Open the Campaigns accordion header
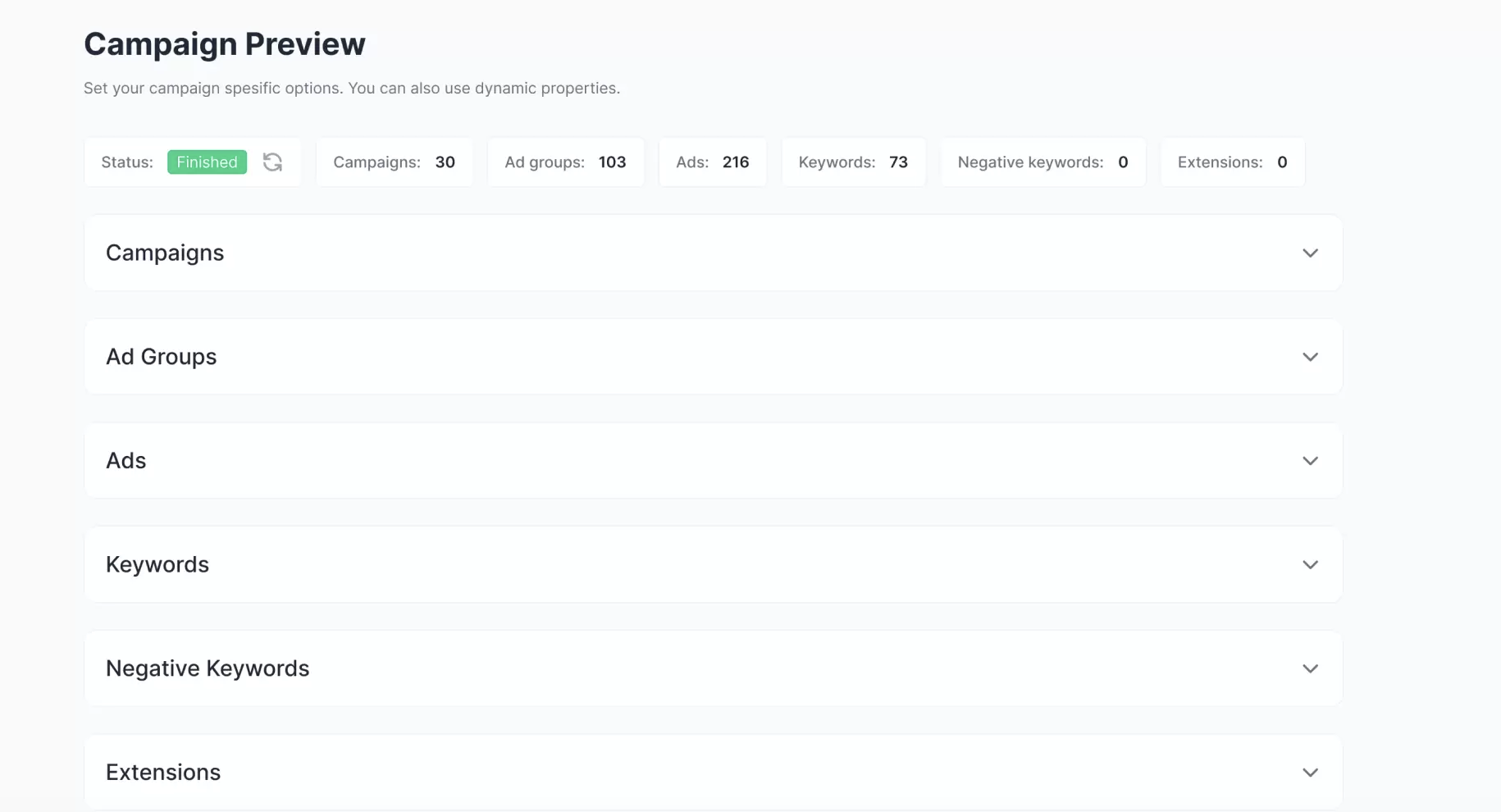 pos(713,253)
